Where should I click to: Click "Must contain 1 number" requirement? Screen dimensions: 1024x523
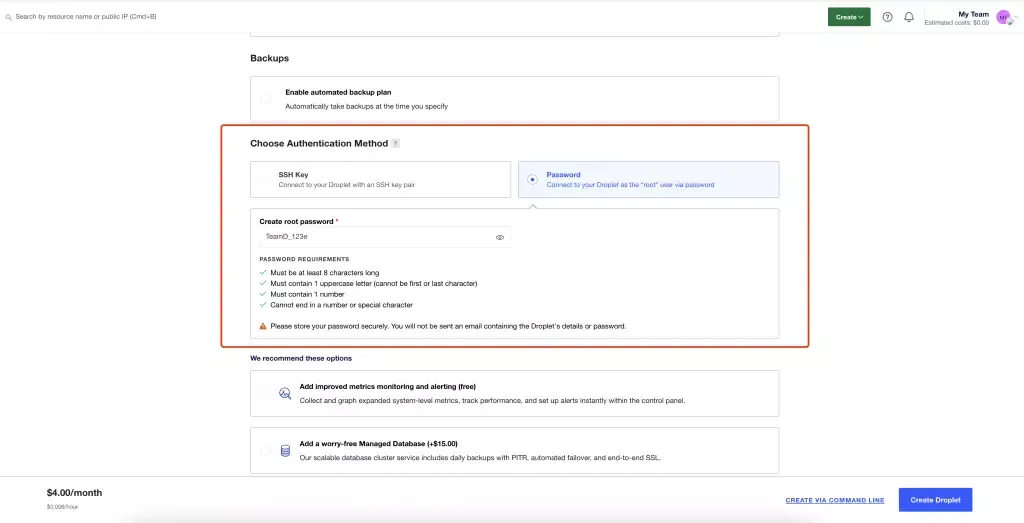pyautogui.click(x=307, y=294)
